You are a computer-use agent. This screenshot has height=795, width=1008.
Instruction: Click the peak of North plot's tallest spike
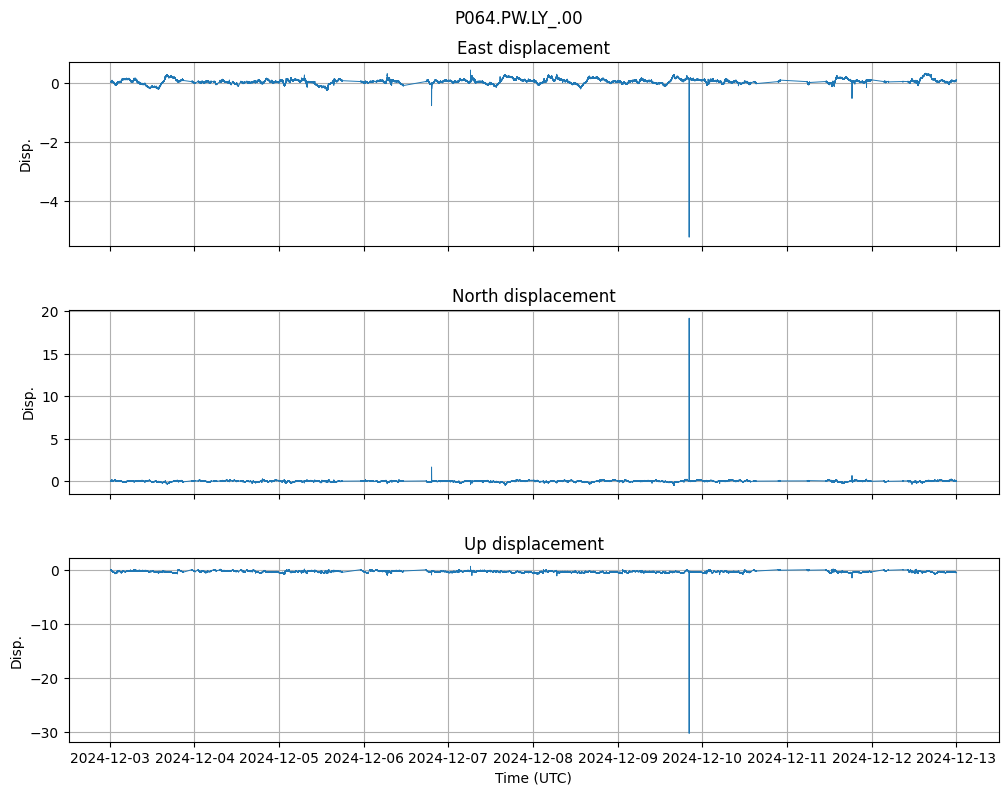click(x=689, y=319)
